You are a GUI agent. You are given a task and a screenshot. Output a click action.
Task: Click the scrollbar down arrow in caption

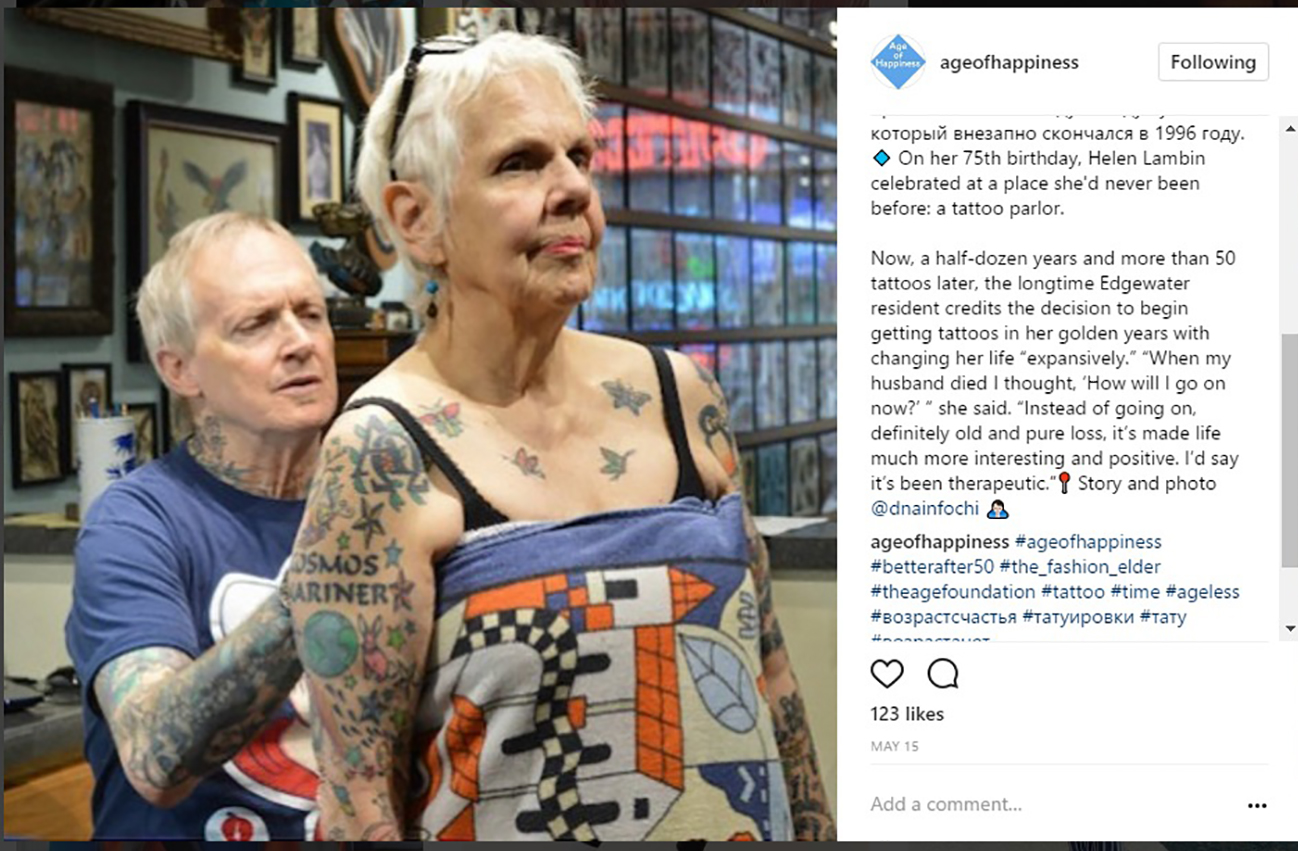(1290, 628)
